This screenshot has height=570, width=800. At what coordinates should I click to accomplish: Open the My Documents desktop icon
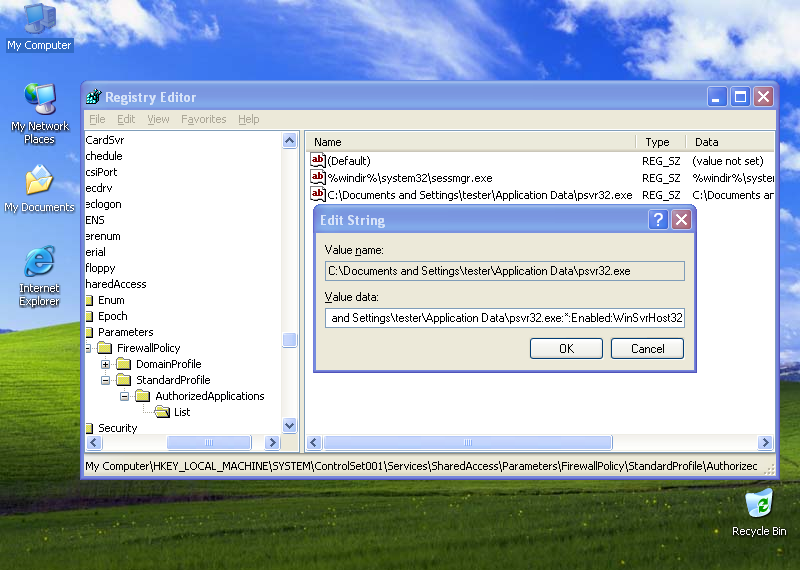point(39,188)
